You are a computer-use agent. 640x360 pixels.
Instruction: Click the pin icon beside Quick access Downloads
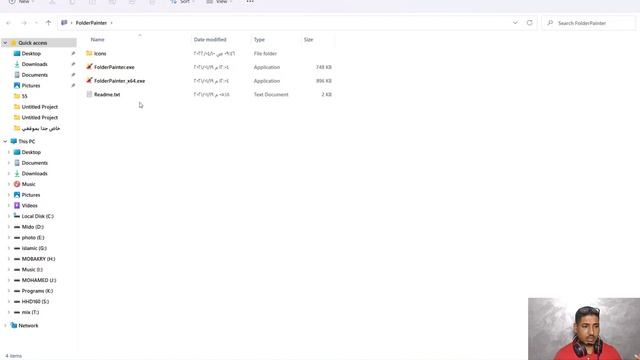pos(73,64)
